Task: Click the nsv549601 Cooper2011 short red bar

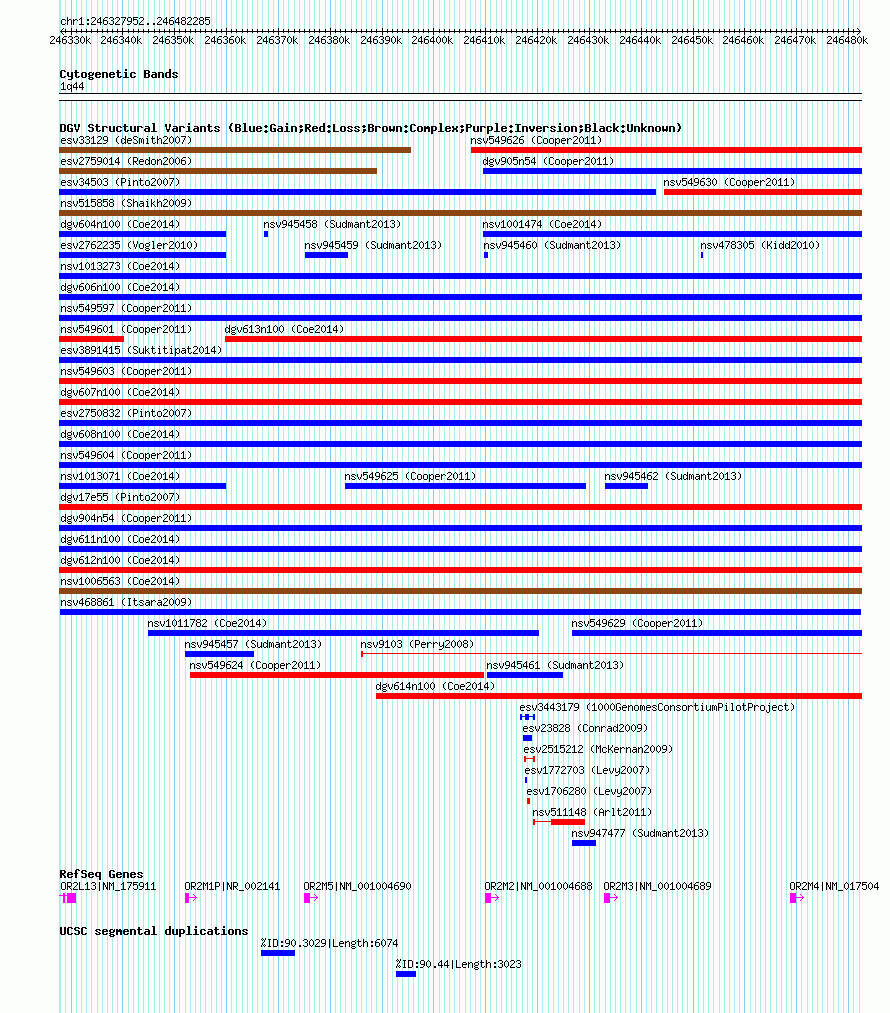Action: click(x=91, y=339)
